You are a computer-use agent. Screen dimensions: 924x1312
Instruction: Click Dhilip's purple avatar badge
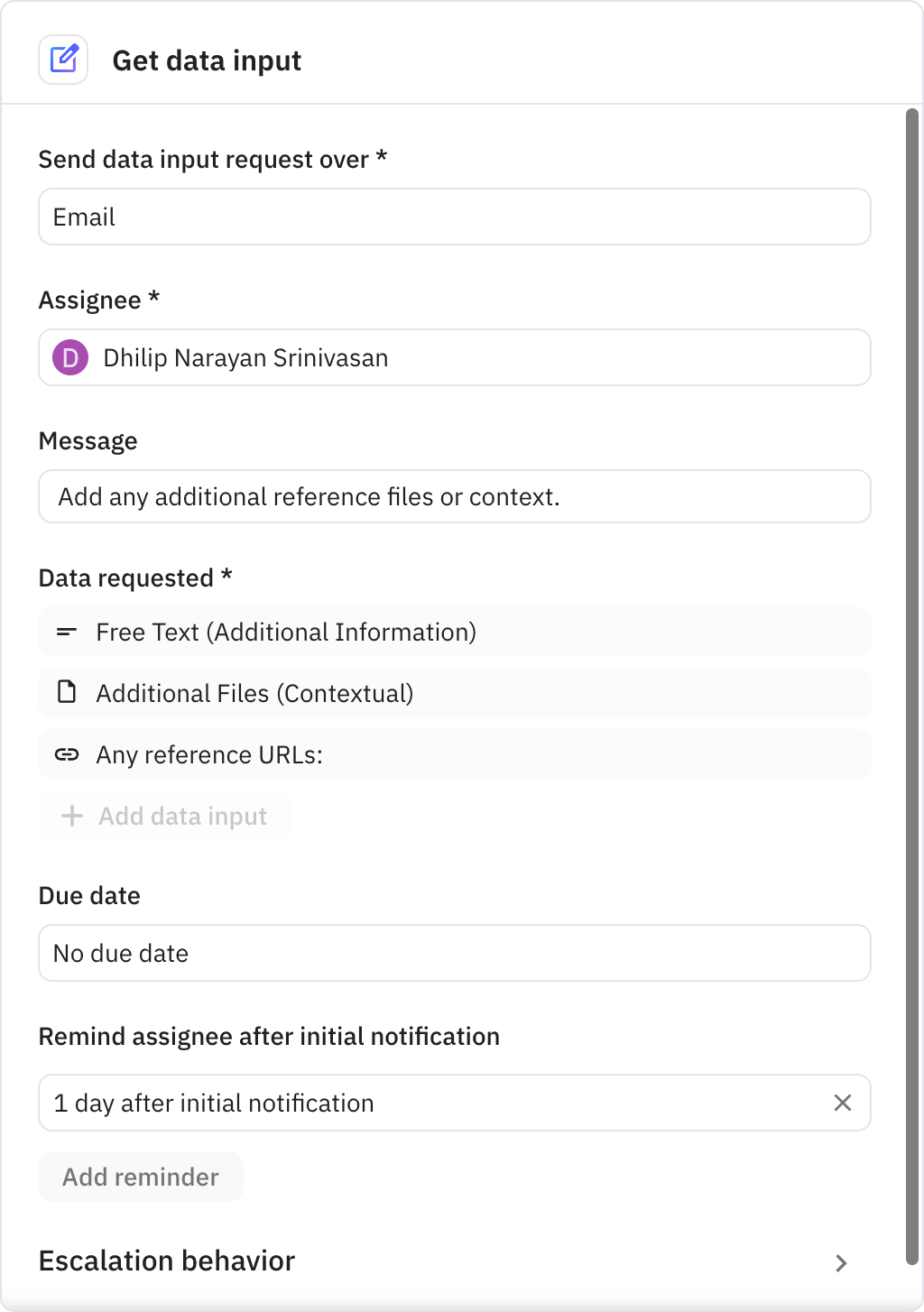tap(70, 357)
